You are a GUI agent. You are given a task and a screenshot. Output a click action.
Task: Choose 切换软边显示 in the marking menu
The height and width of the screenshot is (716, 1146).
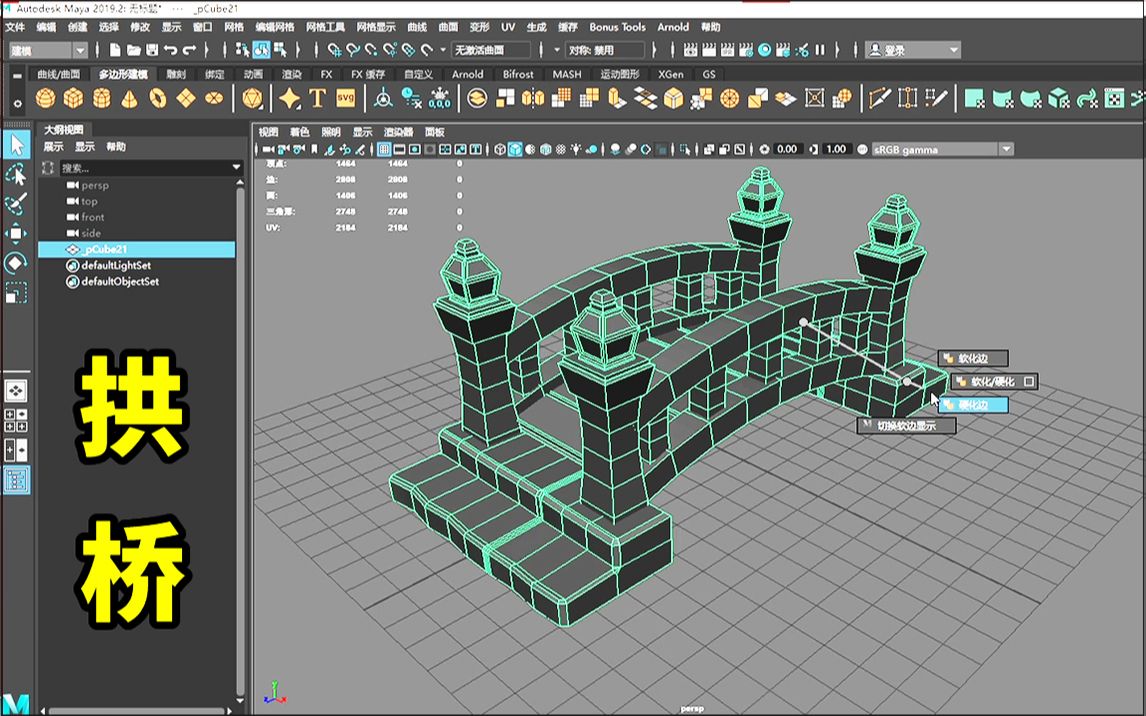[907, 426]
